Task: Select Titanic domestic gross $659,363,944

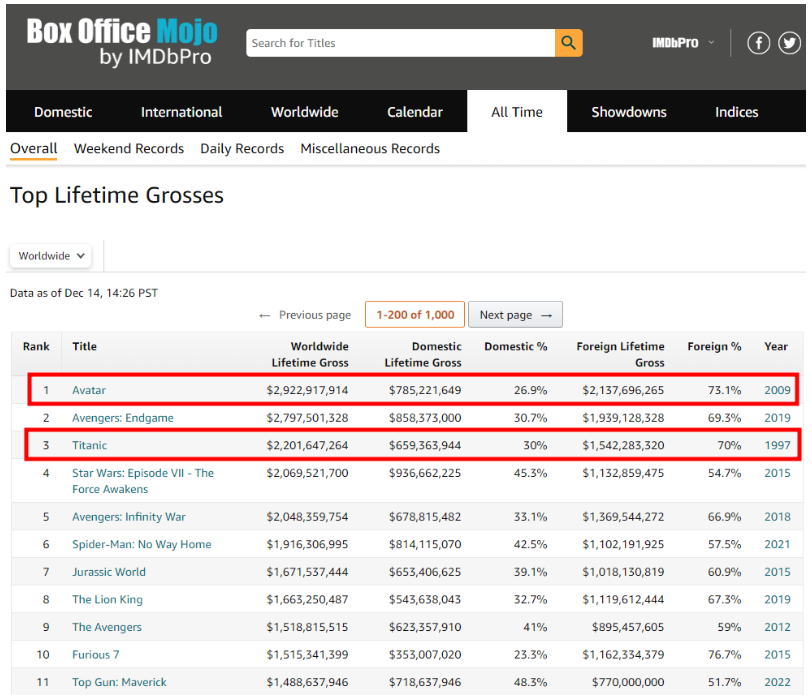Action: click(x=425, y=445)
